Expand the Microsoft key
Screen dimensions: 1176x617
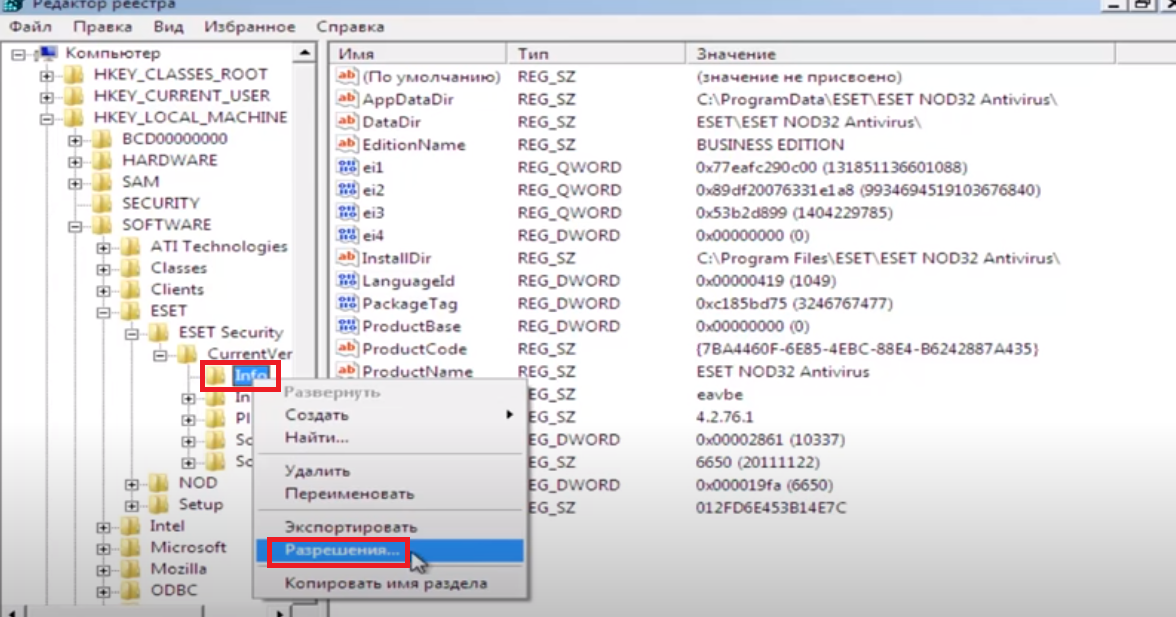[104, 549]
